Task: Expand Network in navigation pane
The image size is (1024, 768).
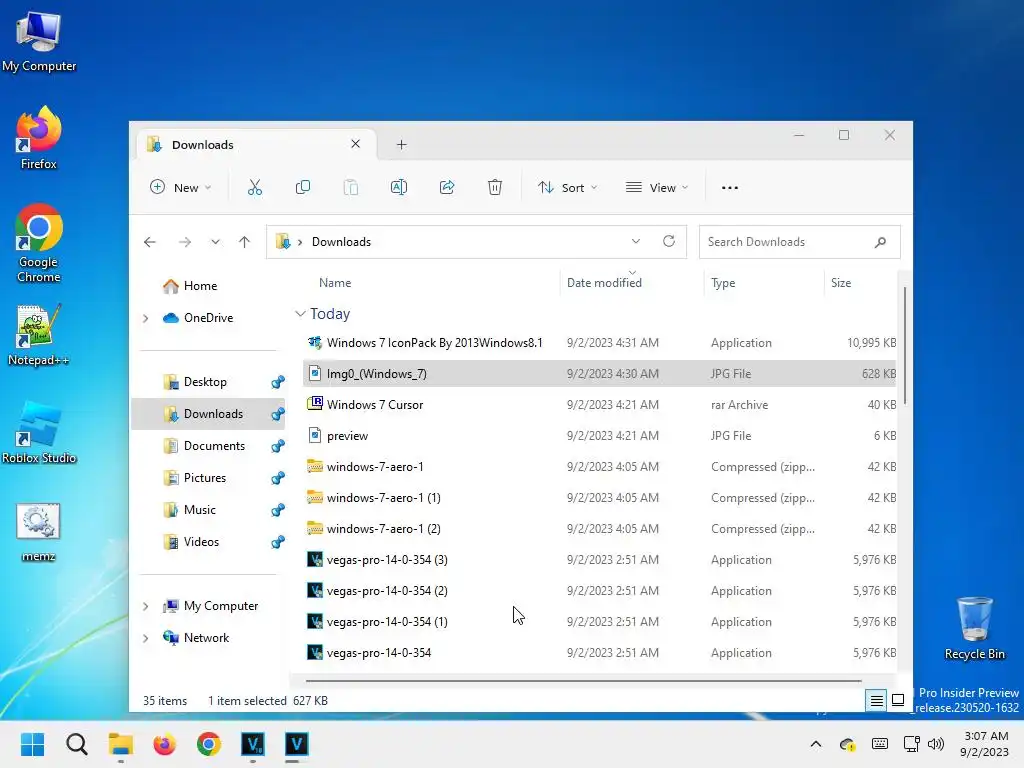Action: tap(145, 638)
